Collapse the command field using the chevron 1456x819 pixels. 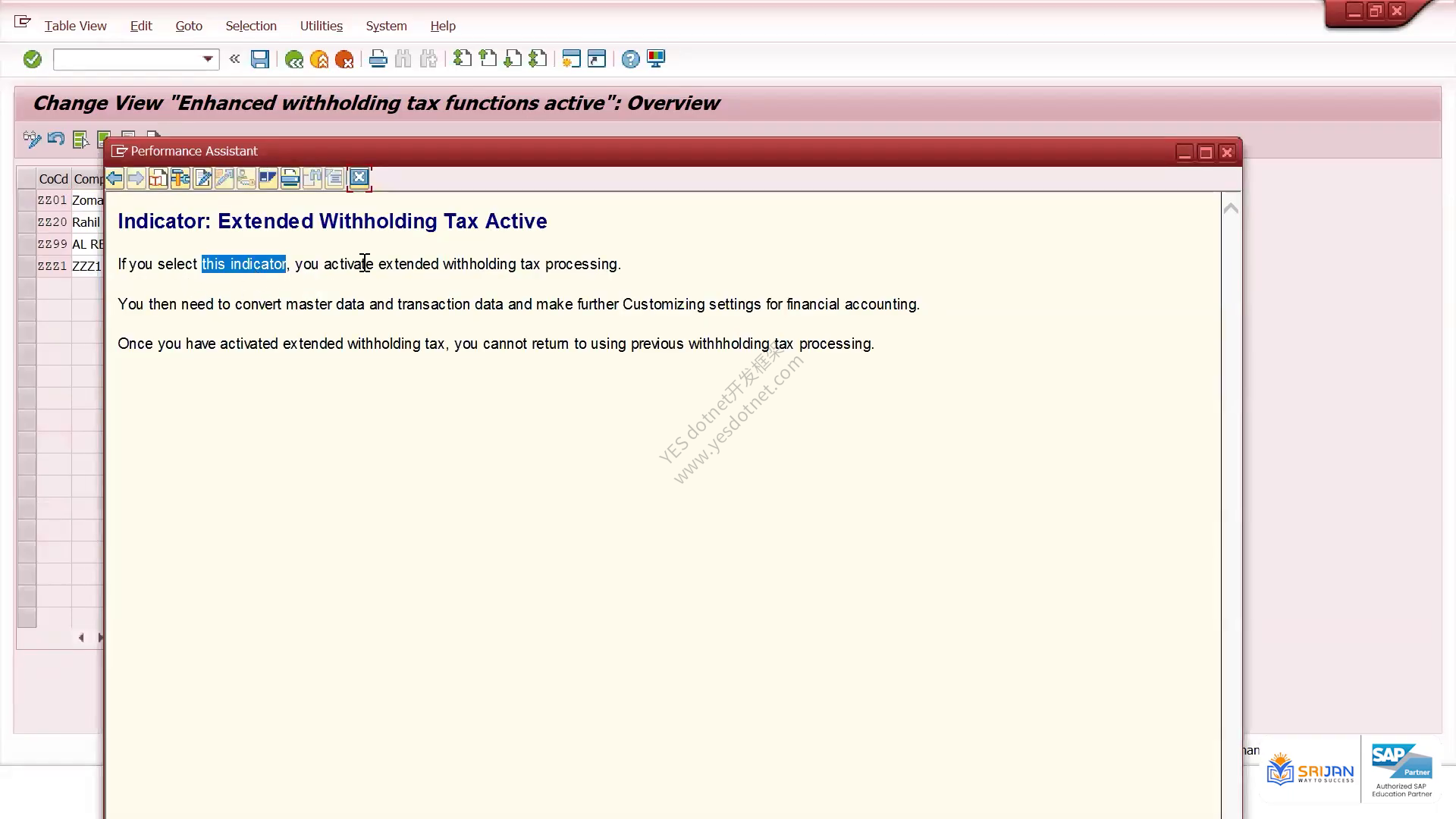coord(234,59)
